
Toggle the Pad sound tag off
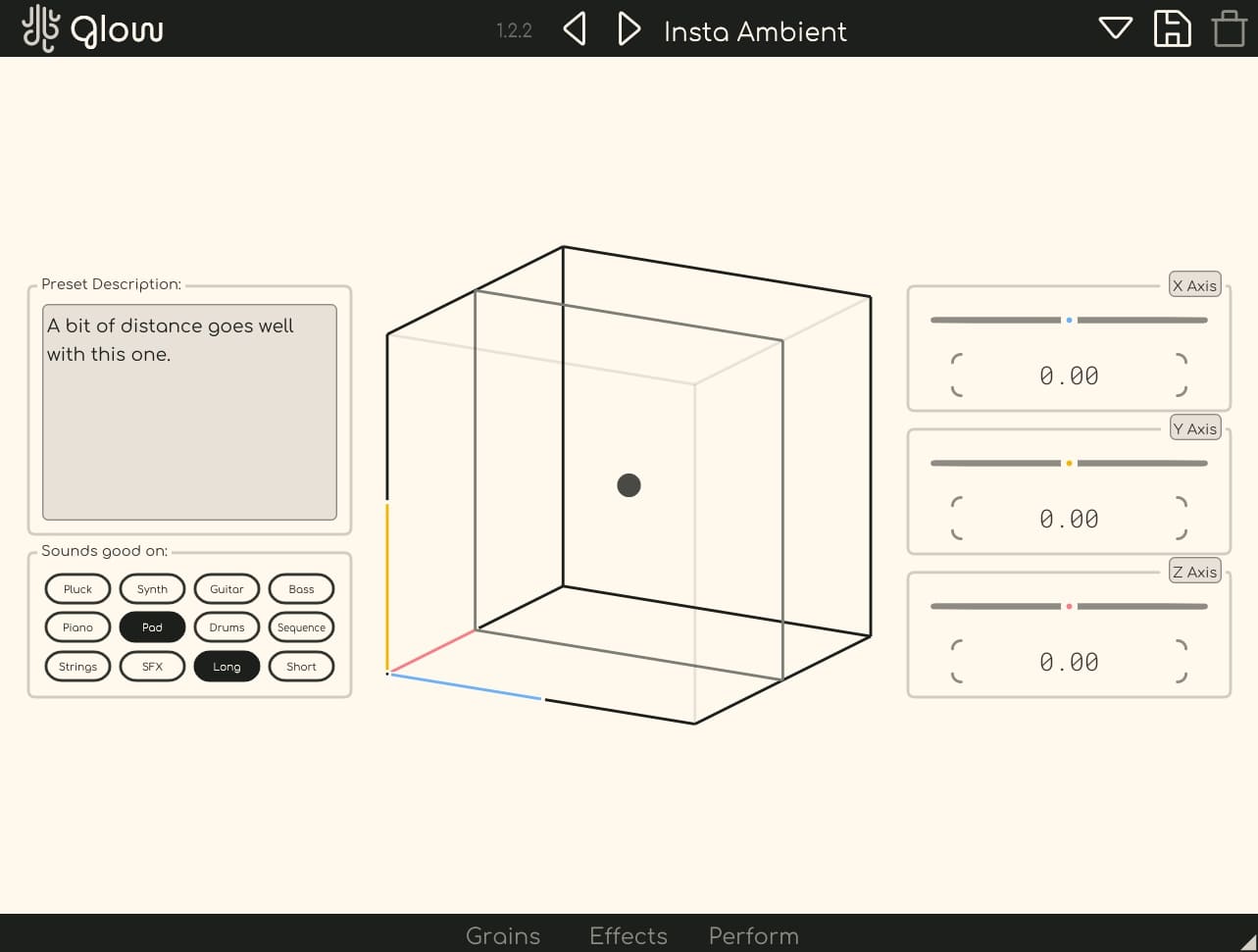pyautogui.click(x=152, y=626)
